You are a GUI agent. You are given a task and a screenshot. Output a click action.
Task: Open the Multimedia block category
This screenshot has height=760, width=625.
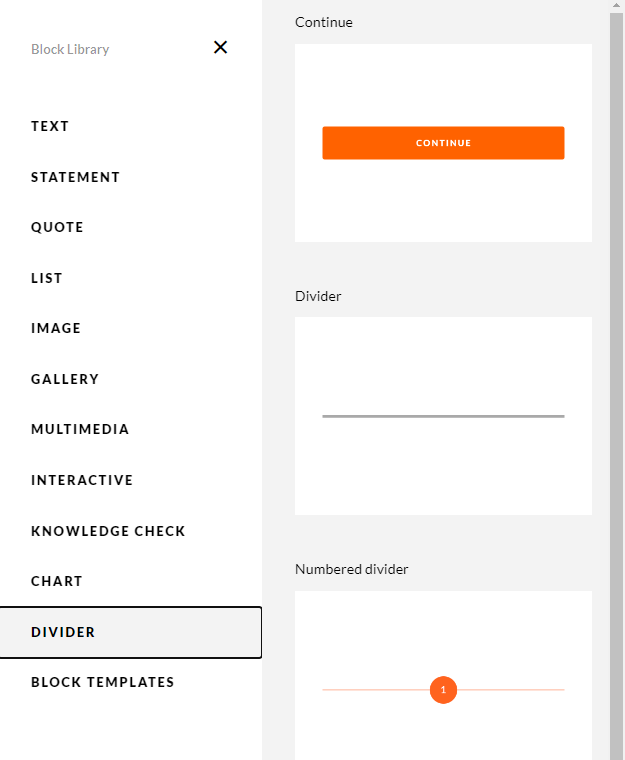pyautogui.click(x=80, y=429)
